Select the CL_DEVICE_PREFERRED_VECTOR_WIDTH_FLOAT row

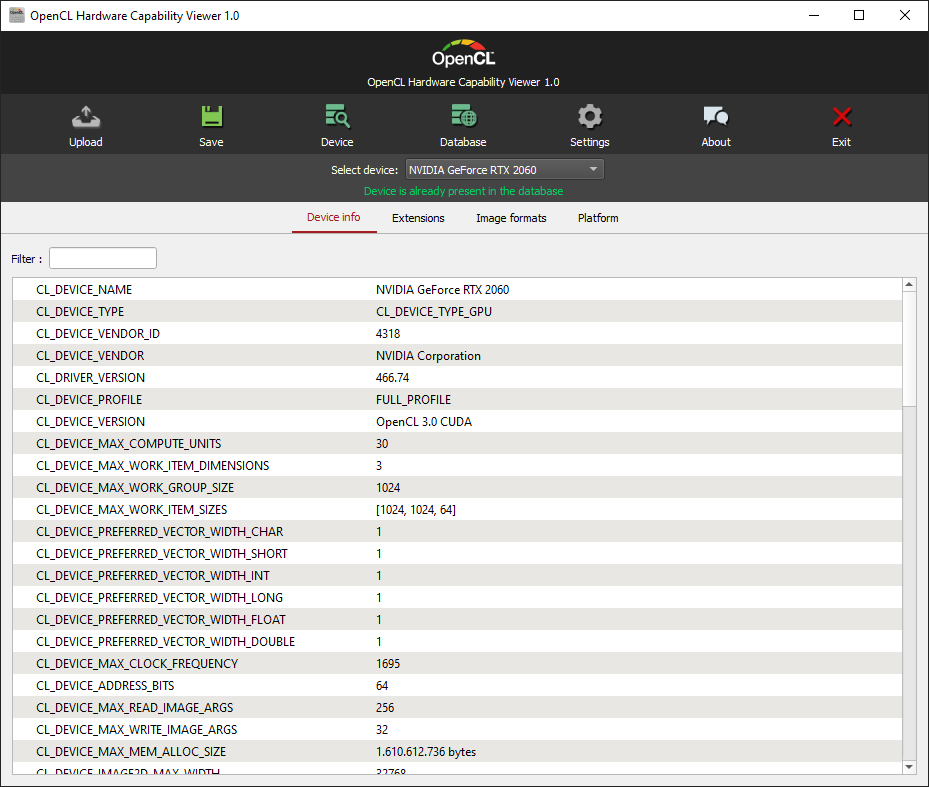coord(457,619)
